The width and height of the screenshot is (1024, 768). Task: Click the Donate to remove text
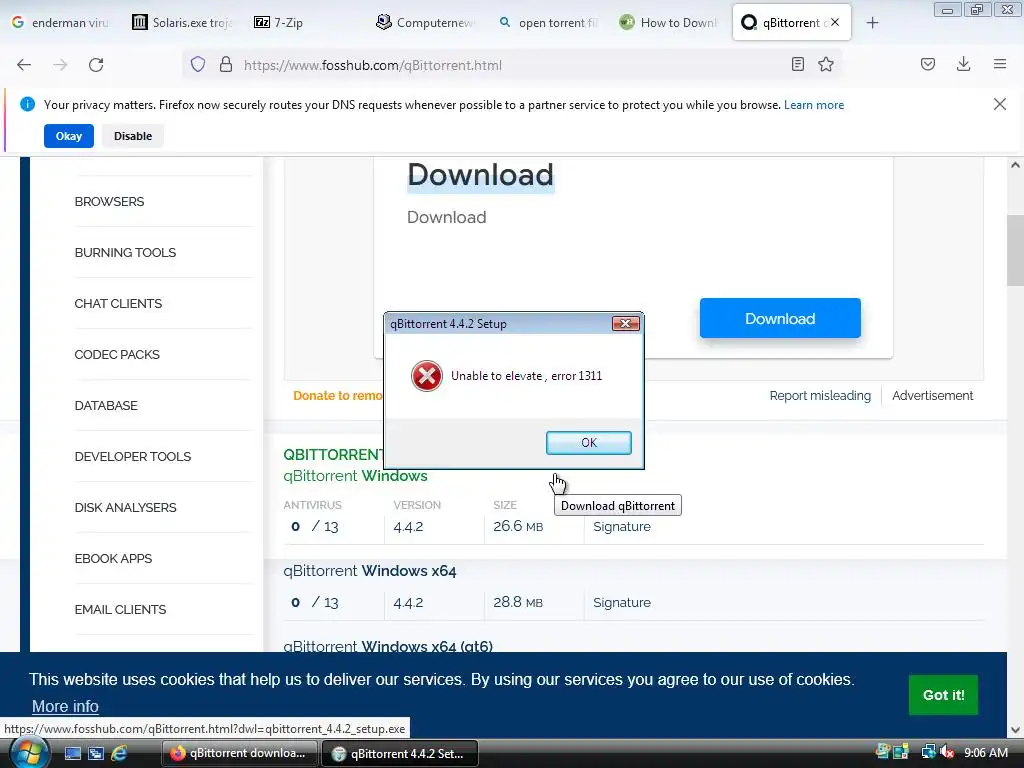click(x=338, y=395)
